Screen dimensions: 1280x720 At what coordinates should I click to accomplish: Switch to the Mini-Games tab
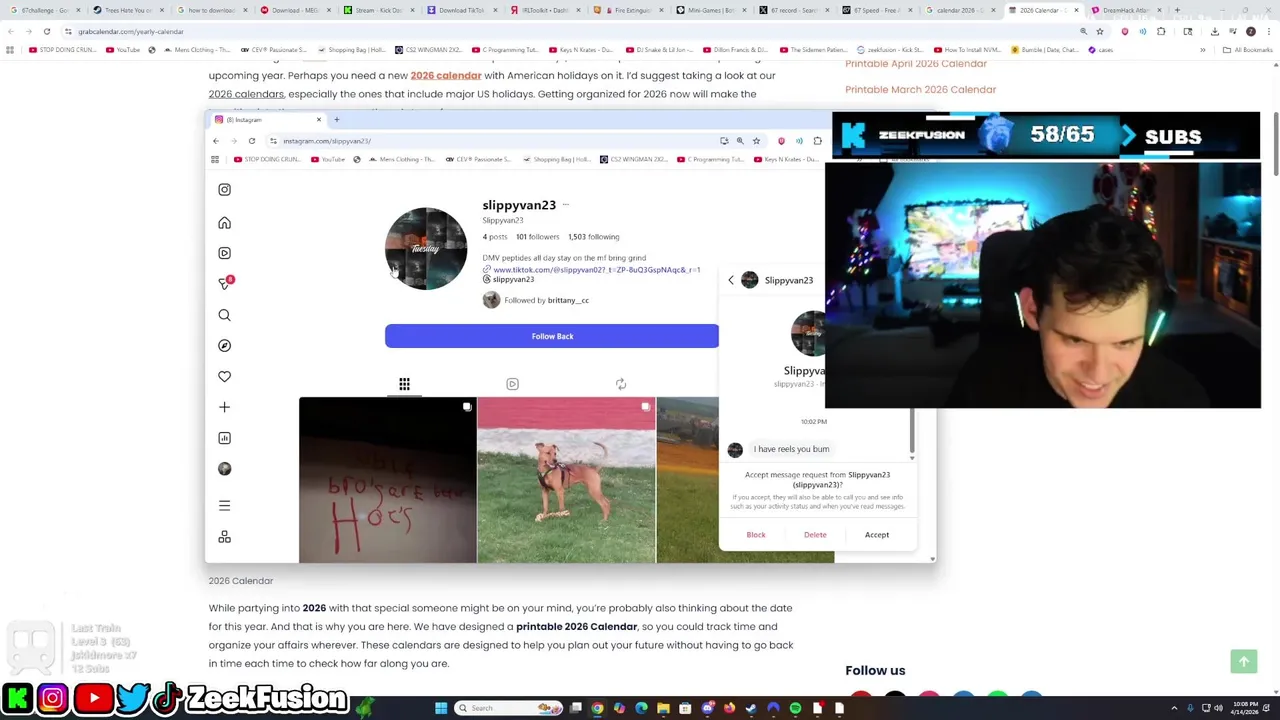pyautogui.click(x=711, y=10)
